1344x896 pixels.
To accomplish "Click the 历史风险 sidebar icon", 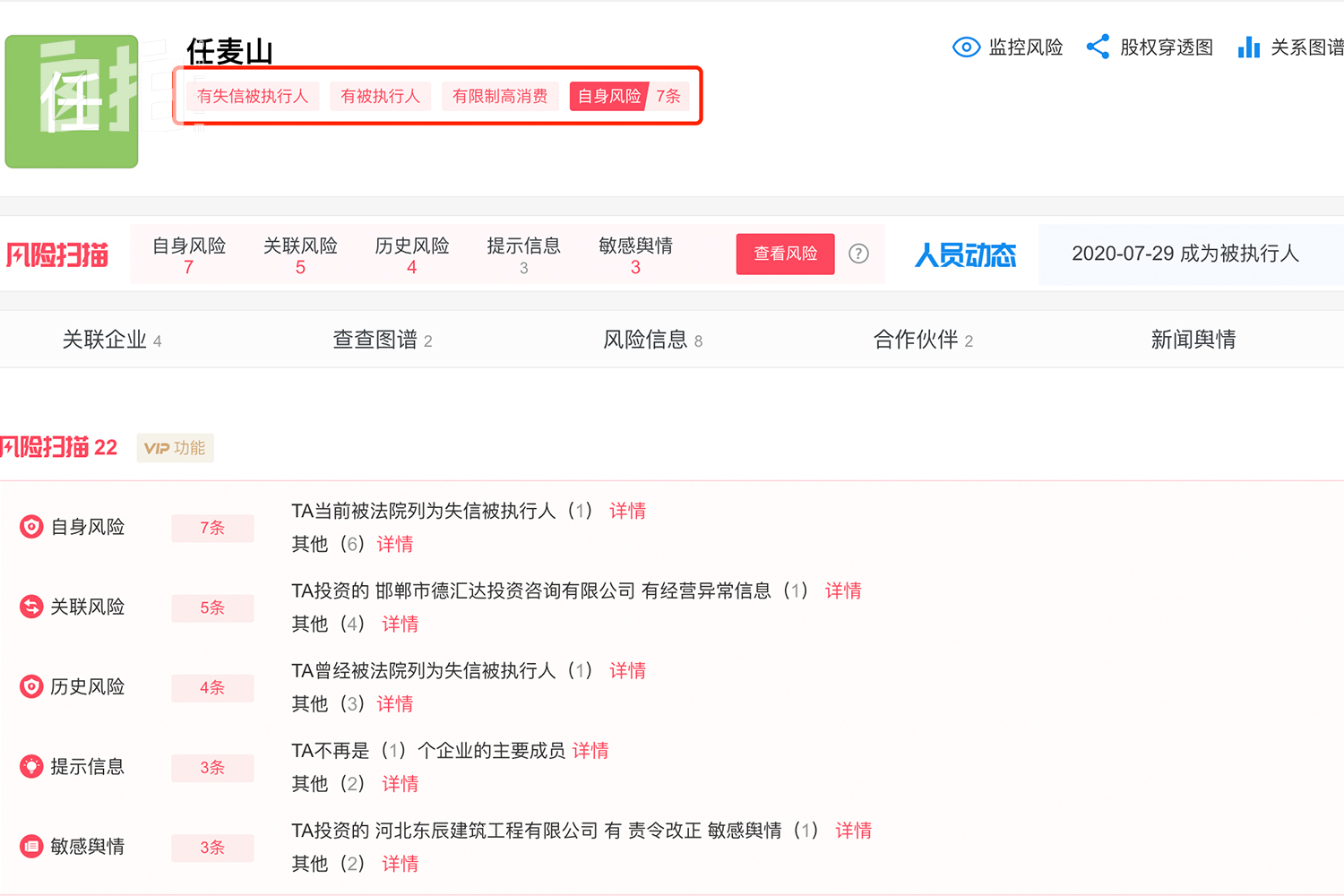I will tap(30, 686).
